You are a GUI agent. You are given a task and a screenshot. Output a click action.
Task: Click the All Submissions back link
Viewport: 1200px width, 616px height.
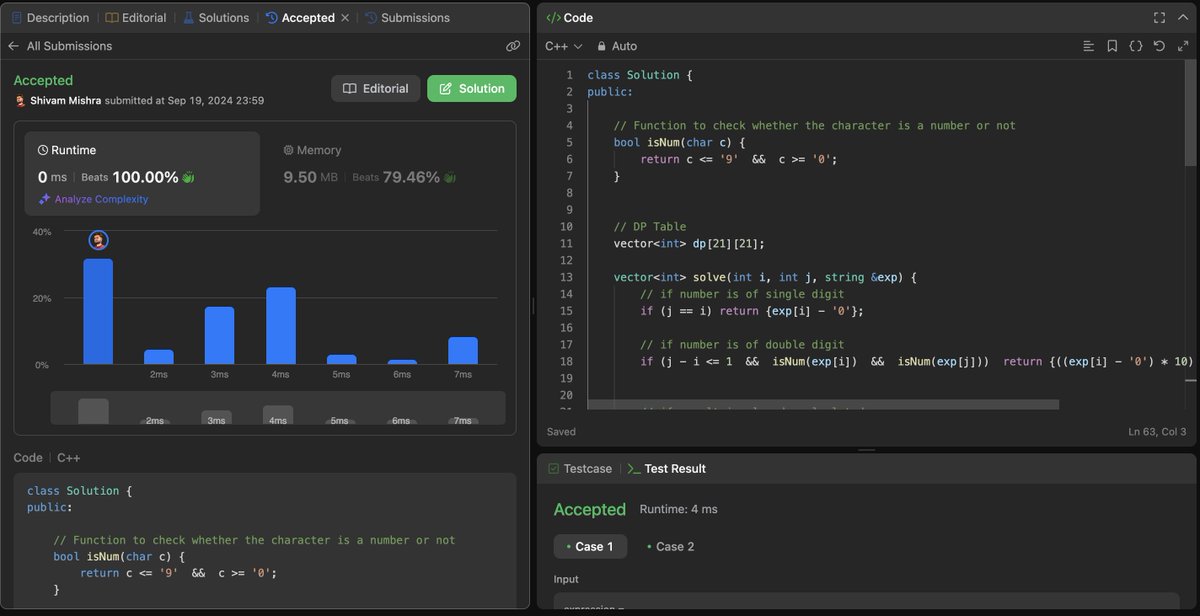point(69,46)
